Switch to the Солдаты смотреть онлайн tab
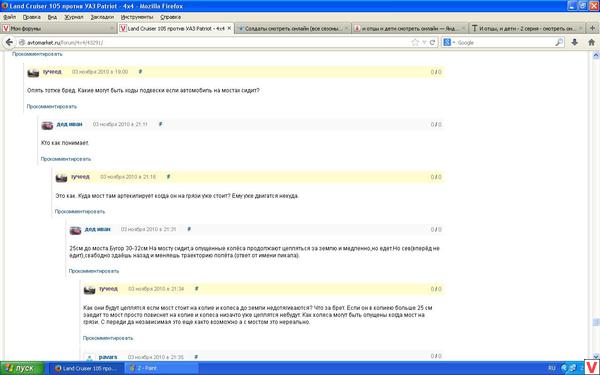The image size is (600, 375). tap(293, 28)
